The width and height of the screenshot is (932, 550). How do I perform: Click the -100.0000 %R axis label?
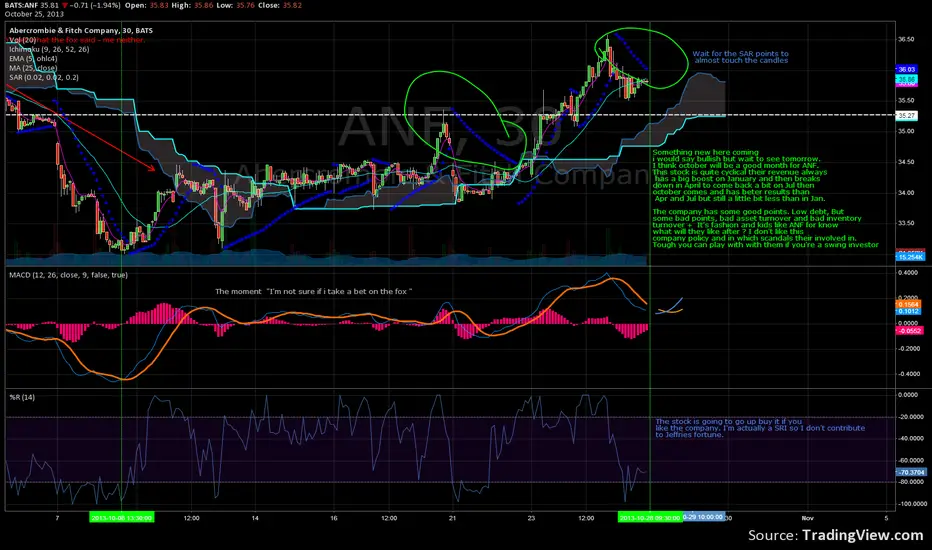(911, 504)
